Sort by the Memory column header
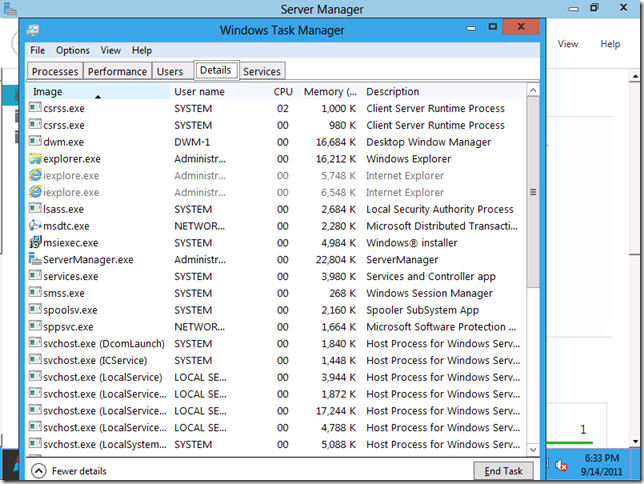 [x=330, y=91]
